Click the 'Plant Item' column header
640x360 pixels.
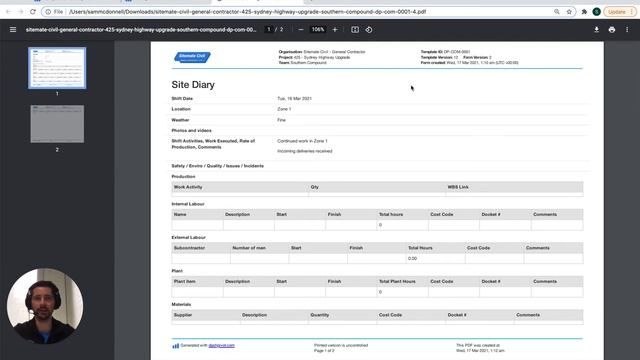click(x=184, y=281)
